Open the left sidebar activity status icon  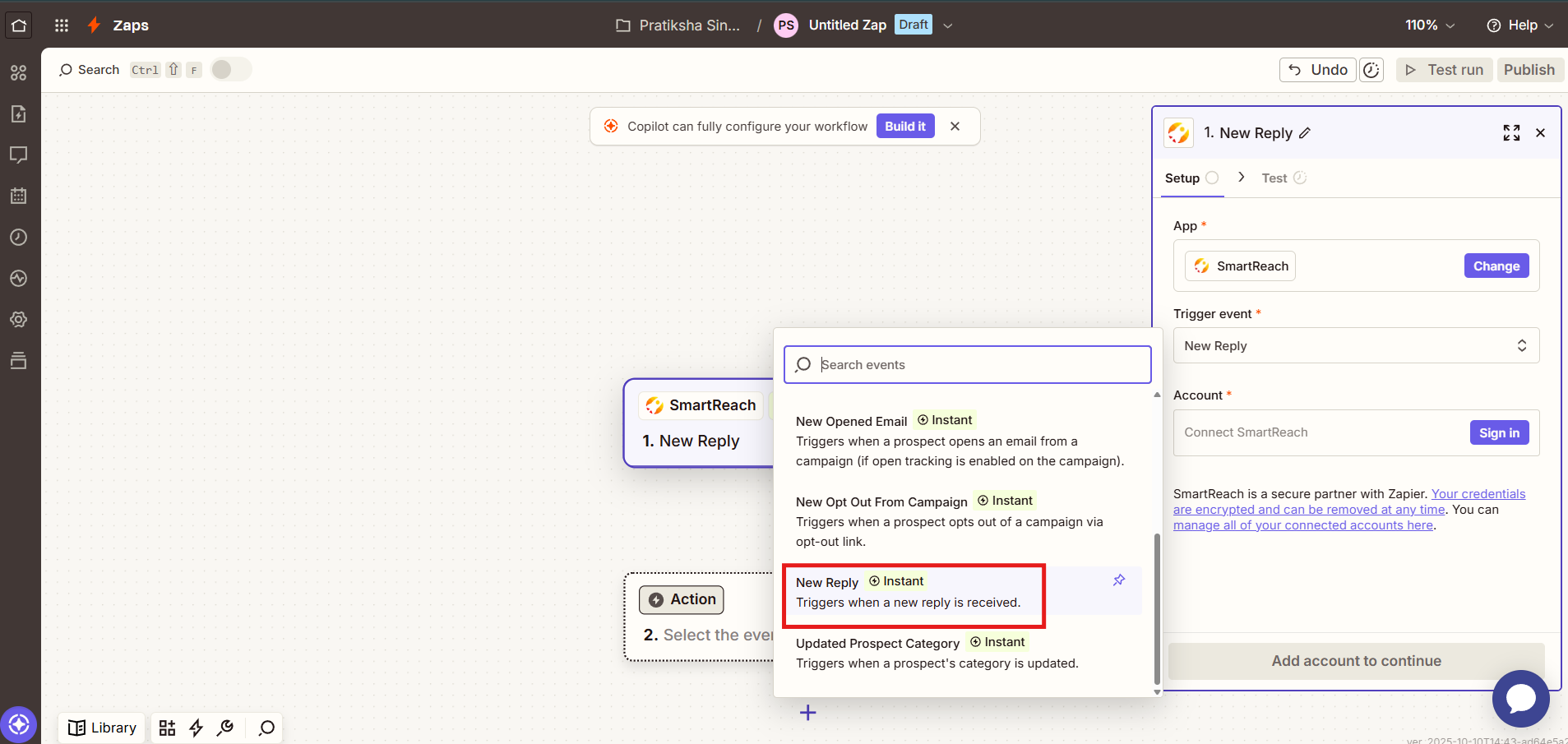[19, 279]
